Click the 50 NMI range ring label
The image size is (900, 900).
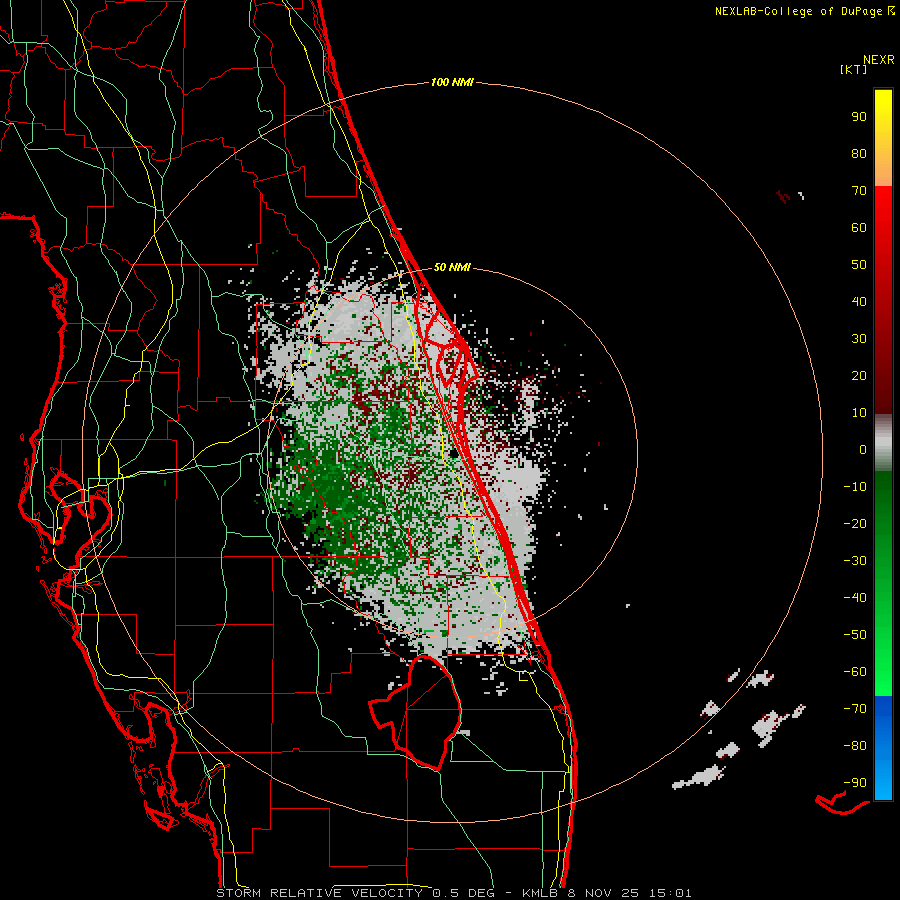coord(452,267)
